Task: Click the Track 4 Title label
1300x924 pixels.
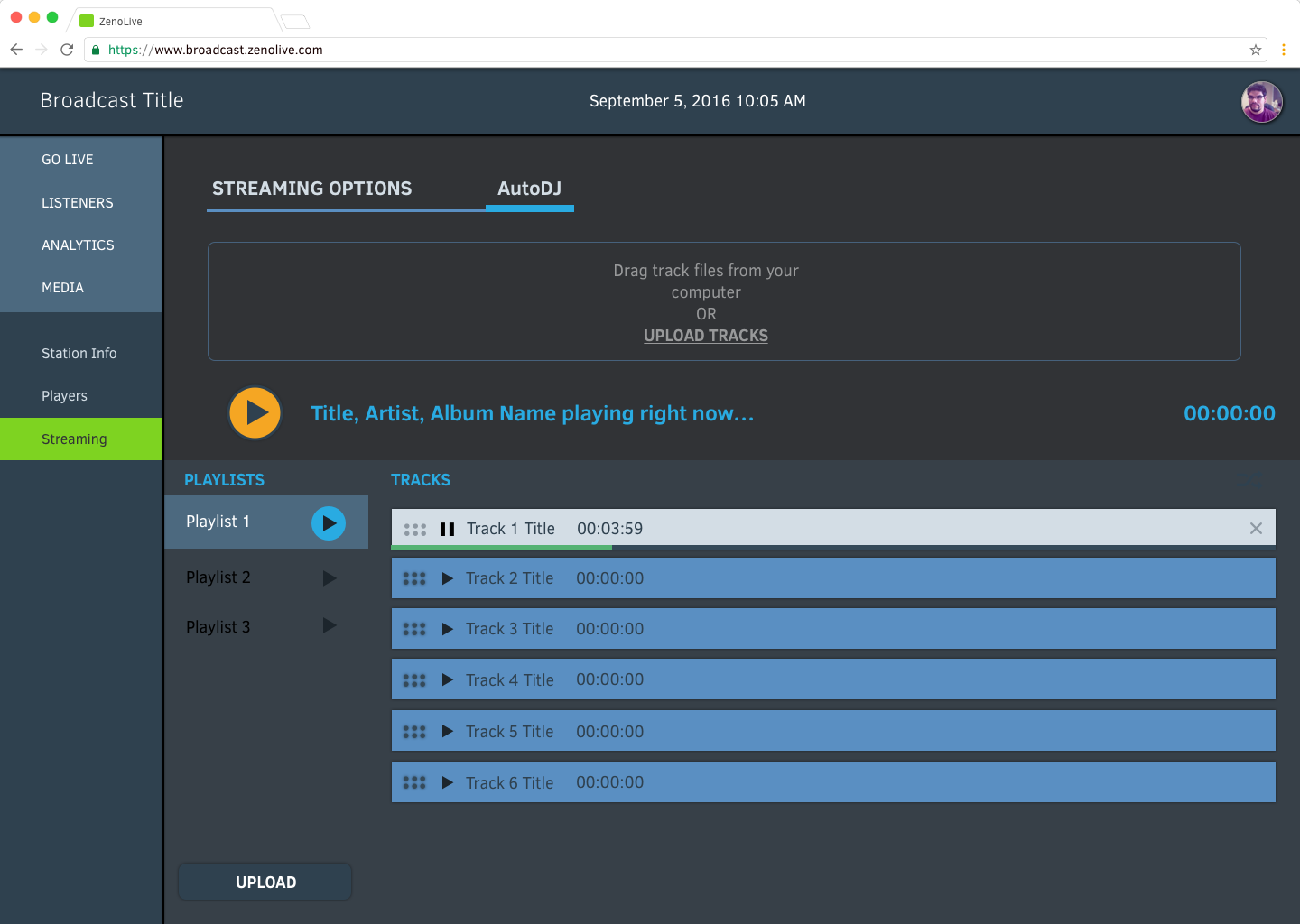Action: [510, 680]
